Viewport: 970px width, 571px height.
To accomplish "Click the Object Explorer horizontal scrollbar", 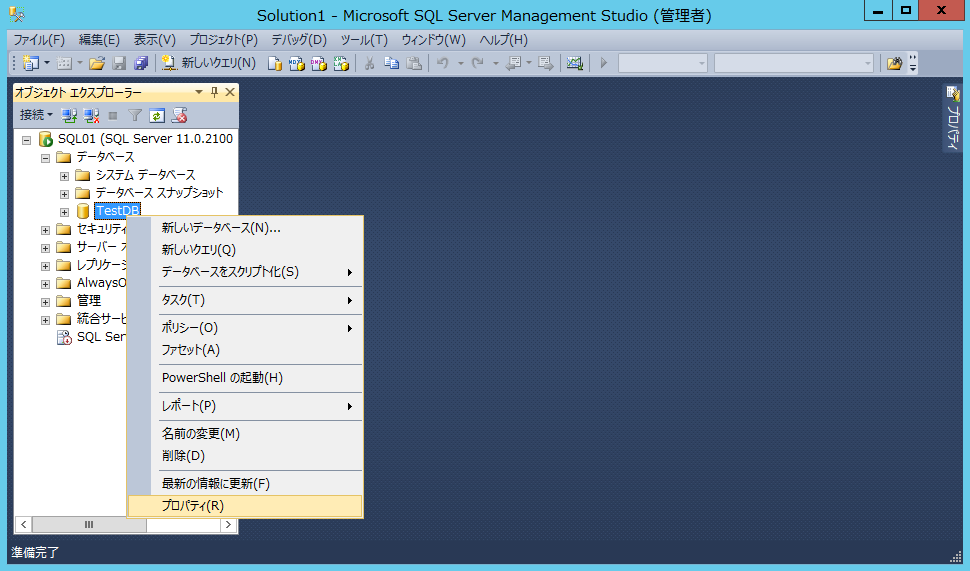I will click(x=88, y=525).
